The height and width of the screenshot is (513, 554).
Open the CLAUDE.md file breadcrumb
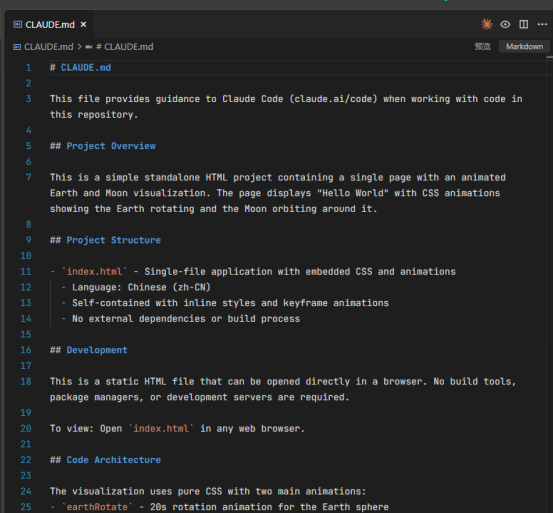coord(48,47)
